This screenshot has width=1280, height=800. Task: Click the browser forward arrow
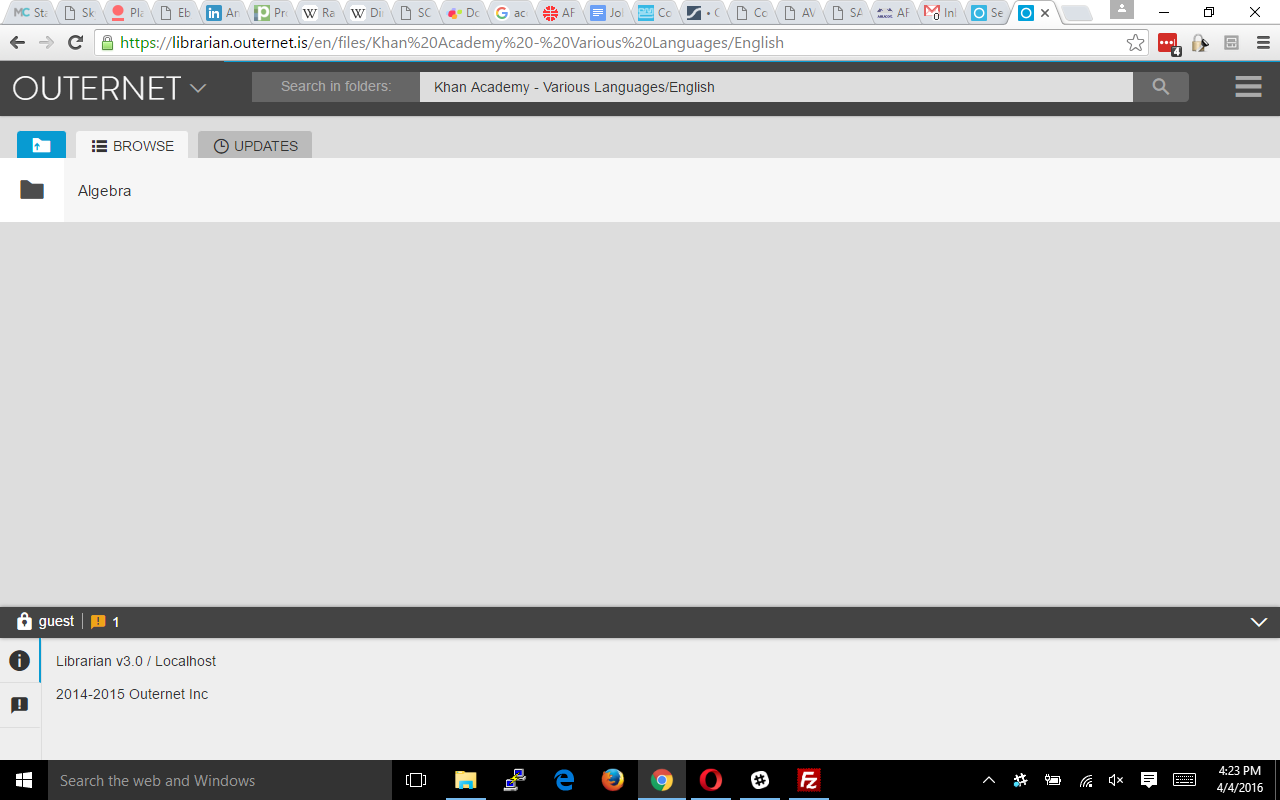[x=46, y=43]
